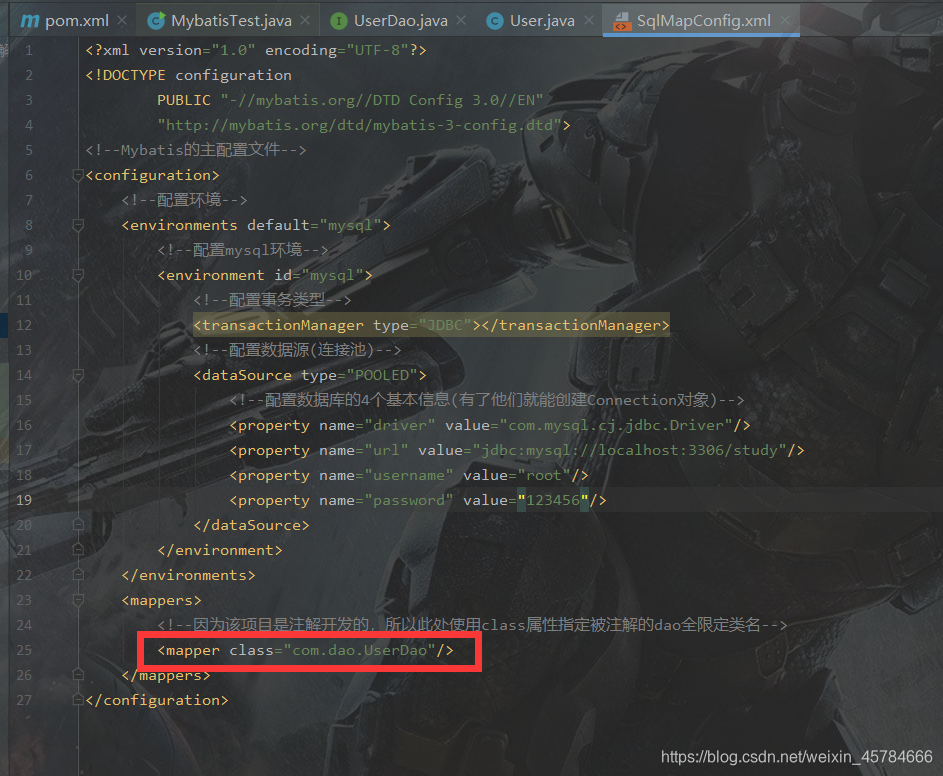
Task: Close the UserDao.java tab
Action: tap(461, 20)
